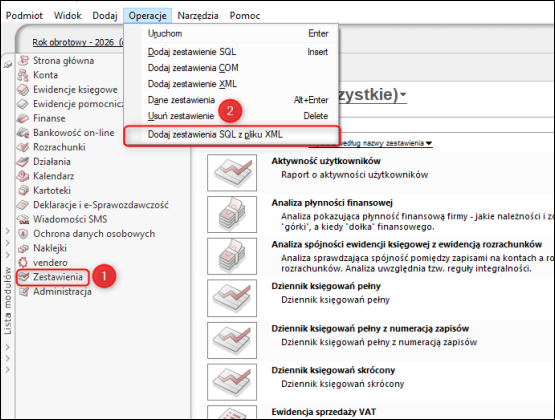This screenshot has height=420, width=555.
Task: Choose Dodaj zestawienia COM menu entry
Action: point(232,68)
